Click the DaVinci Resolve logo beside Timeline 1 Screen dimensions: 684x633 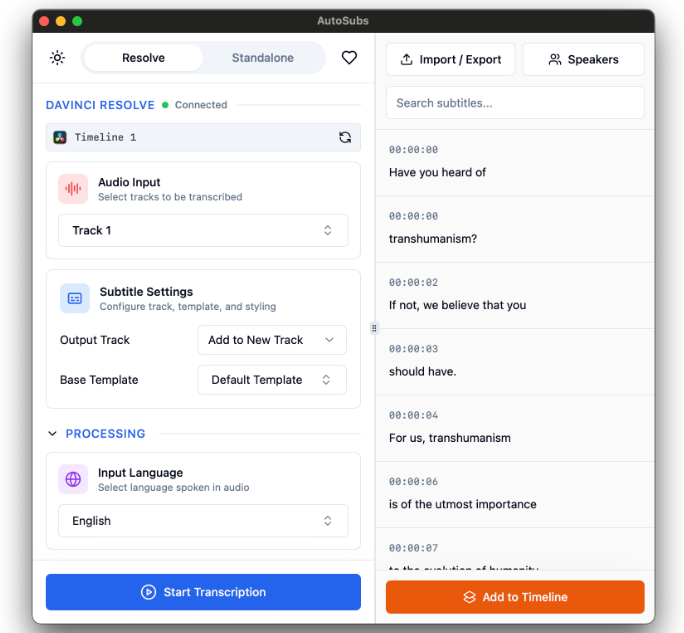coord(60,137)
